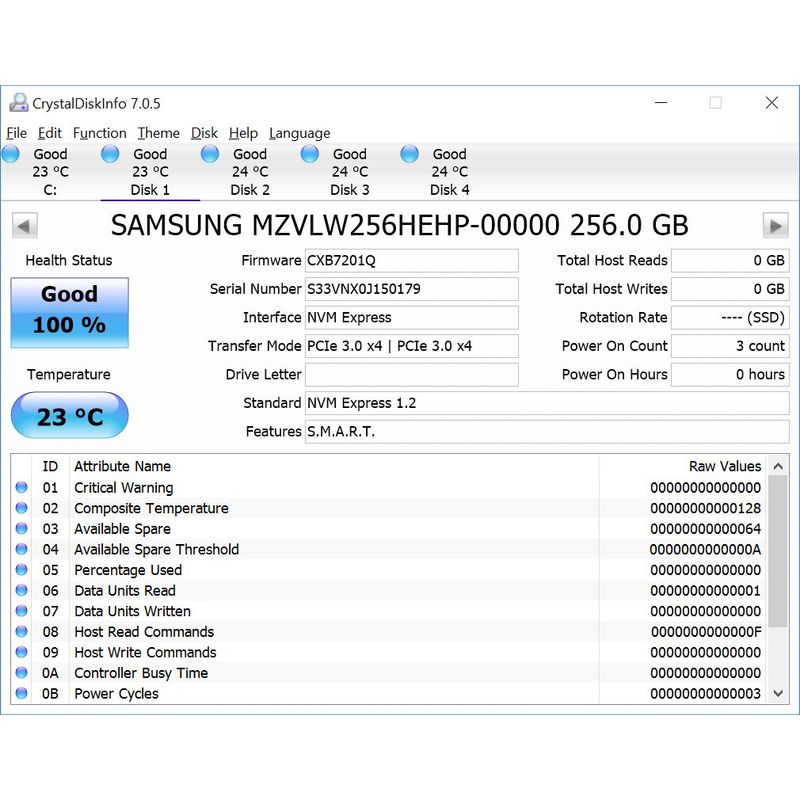Click status dot for Composite Temperature row
Screen dimensions: 800x800
coord(21,508)
